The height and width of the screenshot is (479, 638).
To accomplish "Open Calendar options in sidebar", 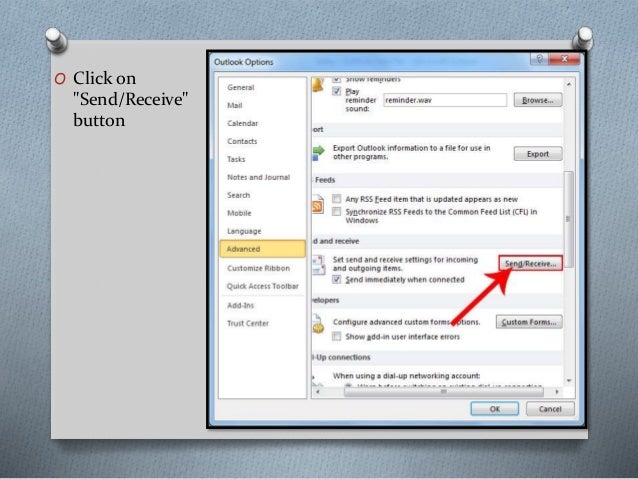I will pyautogui.click(x=243, y=123).
